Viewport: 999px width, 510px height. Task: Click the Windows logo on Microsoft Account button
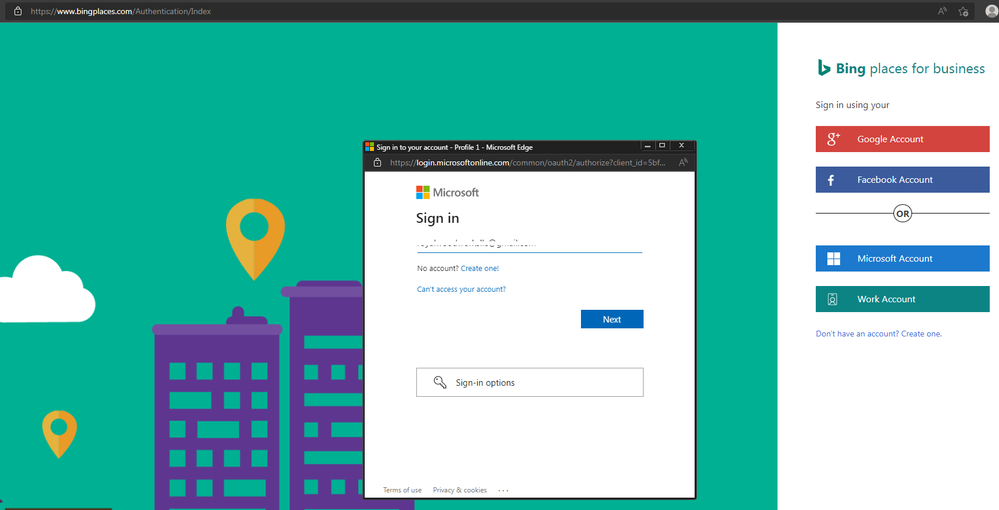point(833,258)
